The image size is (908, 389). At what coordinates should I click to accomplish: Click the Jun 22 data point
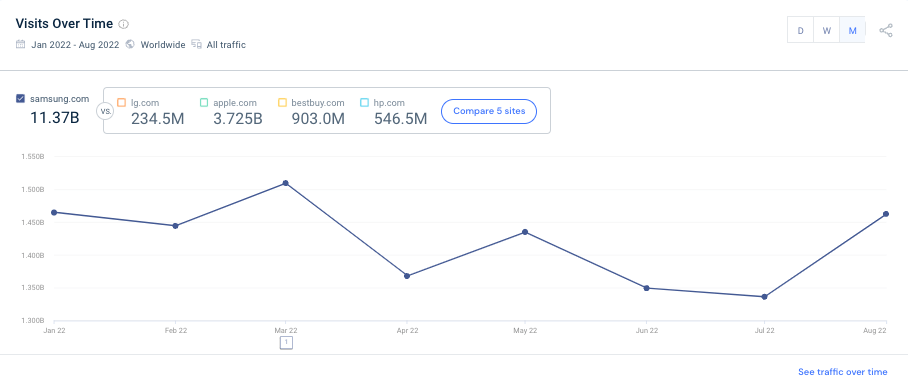(x=646, y=288)
